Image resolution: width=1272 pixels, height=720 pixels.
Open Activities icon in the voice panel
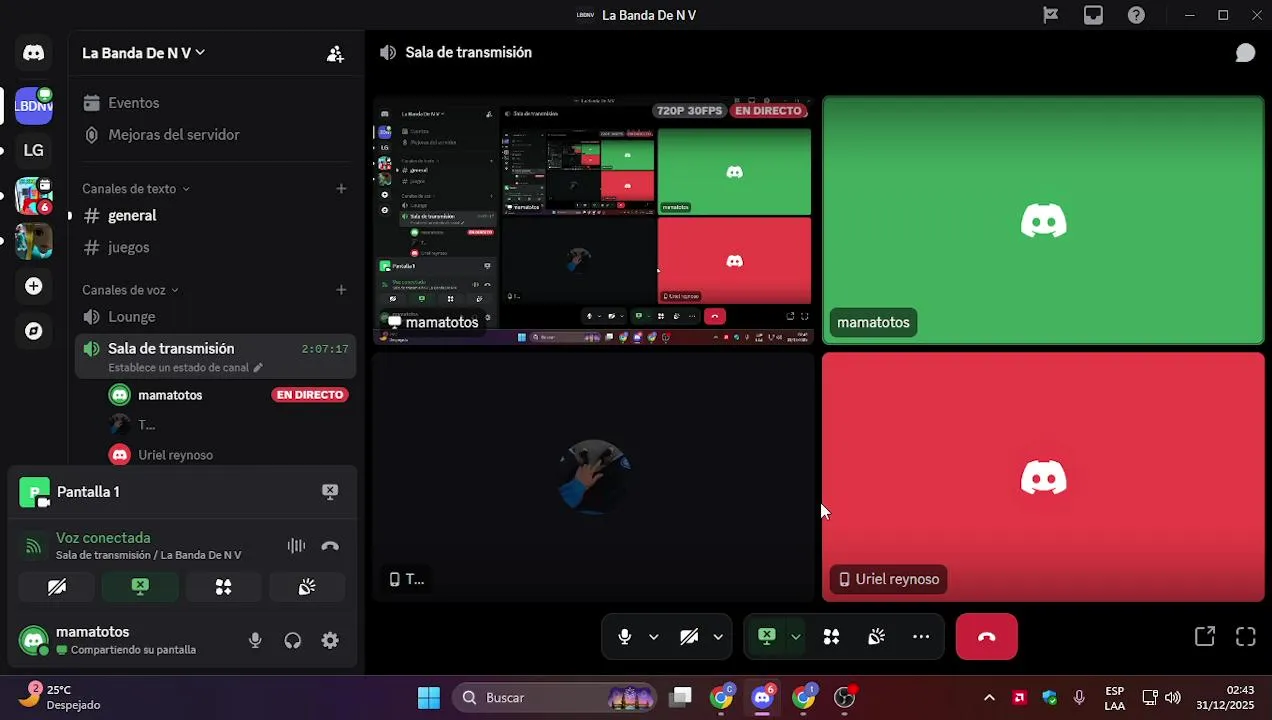point(223,587)
